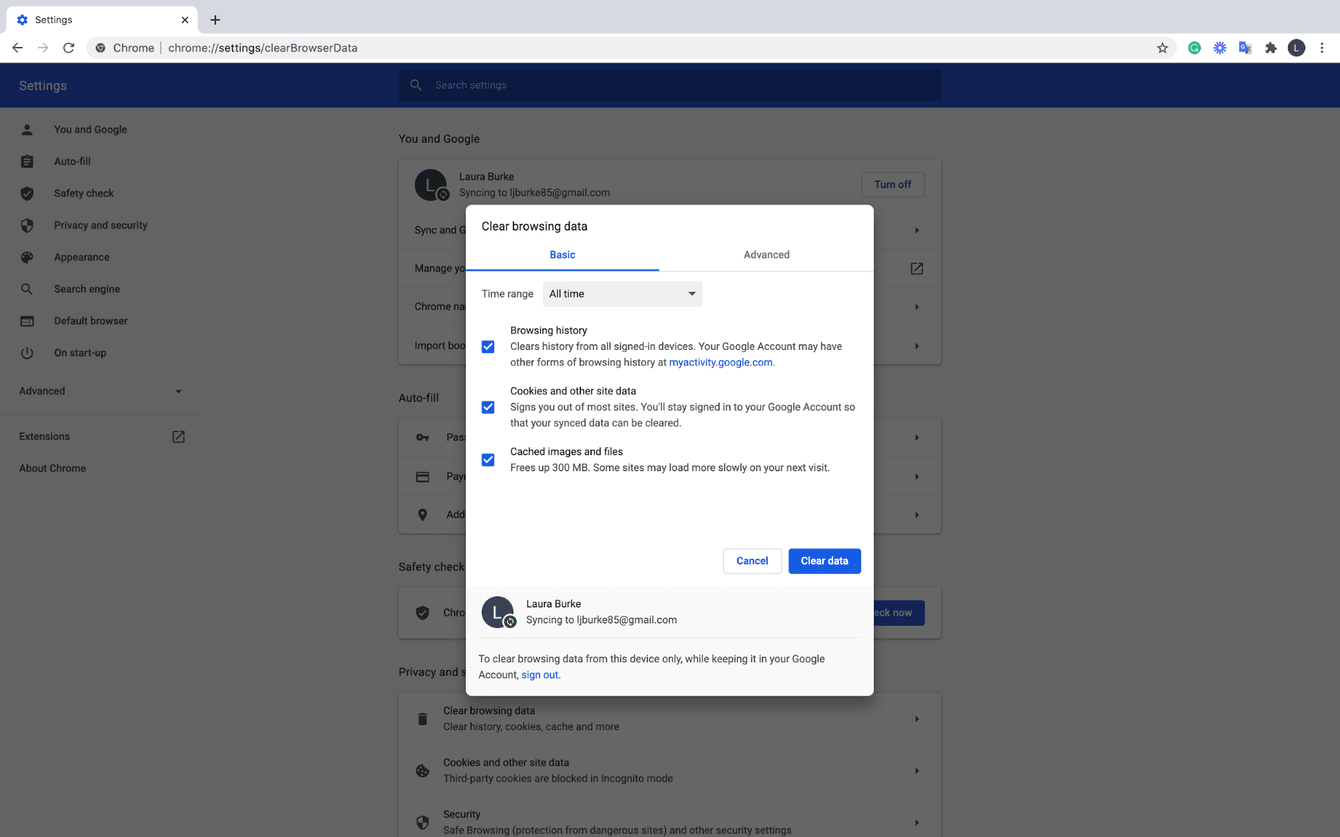The height and width of the screenshot is (837, 1340).
Task: Select the Auto-fill sidebar icon
Action: pos(27,161)
